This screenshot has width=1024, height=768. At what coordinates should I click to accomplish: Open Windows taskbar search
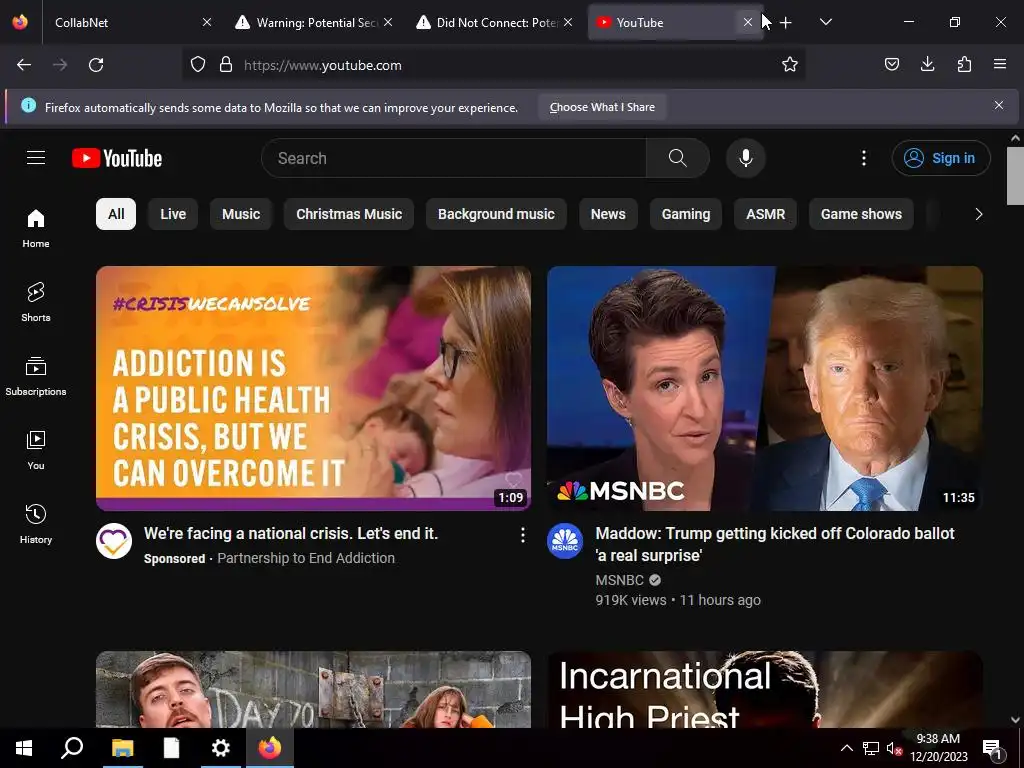72,748
